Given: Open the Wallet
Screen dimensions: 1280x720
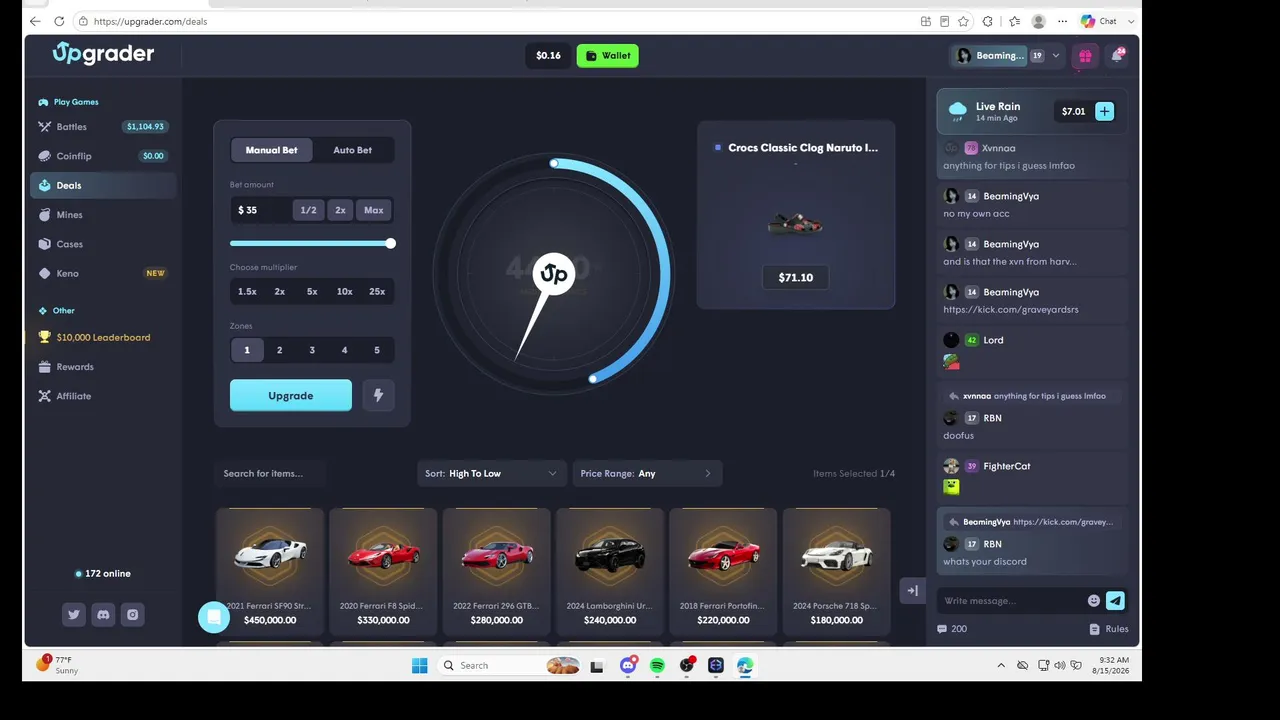Looking at the screenshot, I should pos(608,56).
